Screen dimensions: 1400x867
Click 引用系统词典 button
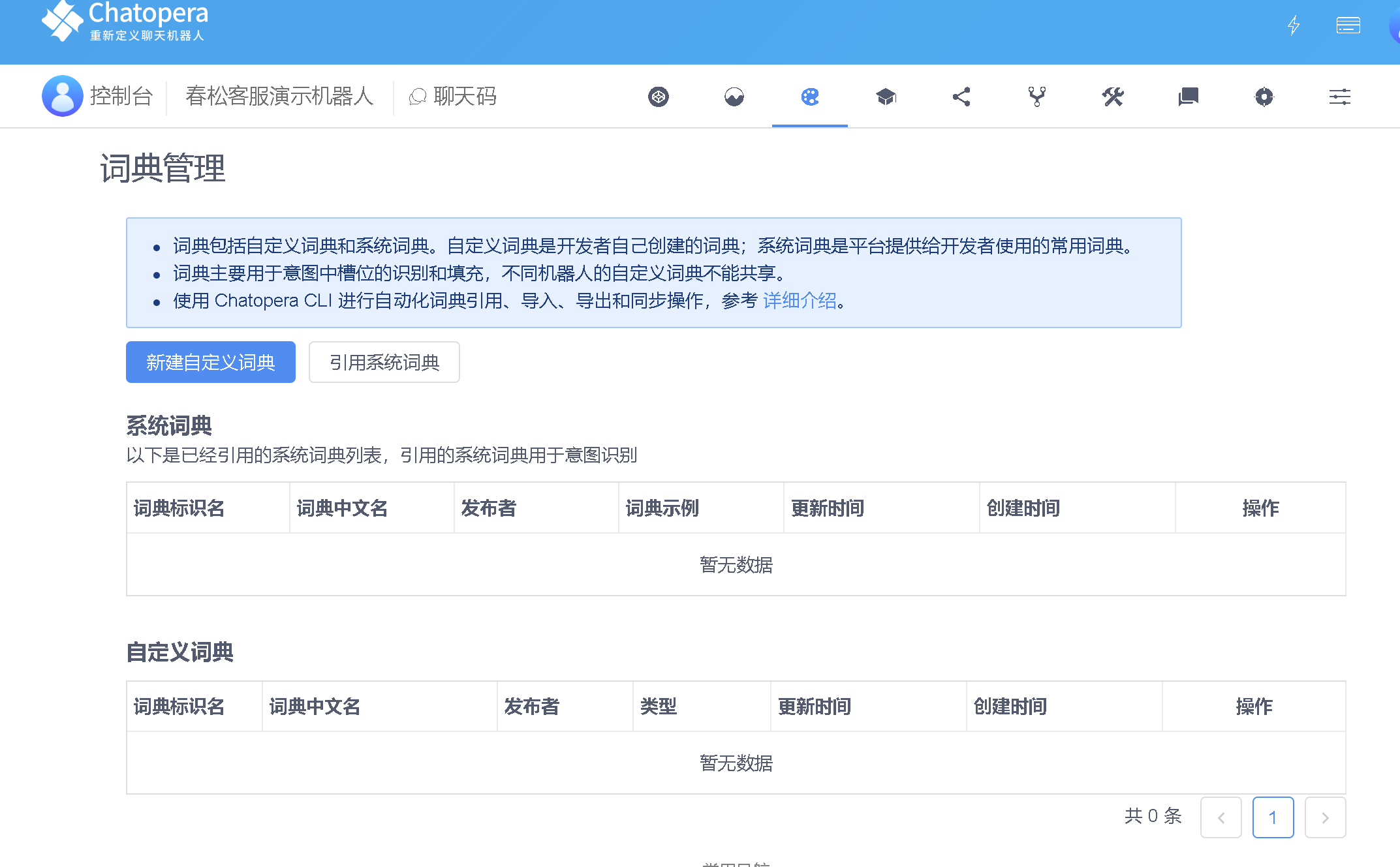[384, 362]
